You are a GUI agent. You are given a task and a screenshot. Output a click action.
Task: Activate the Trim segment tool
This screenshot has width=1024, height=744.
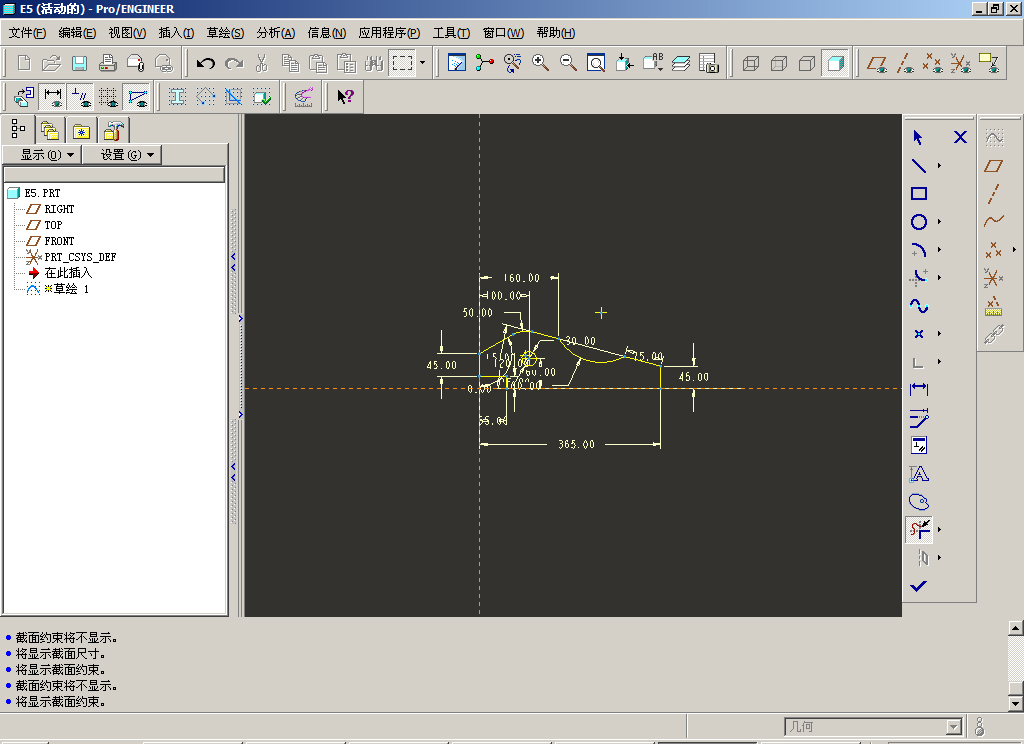tap(918, 530)
